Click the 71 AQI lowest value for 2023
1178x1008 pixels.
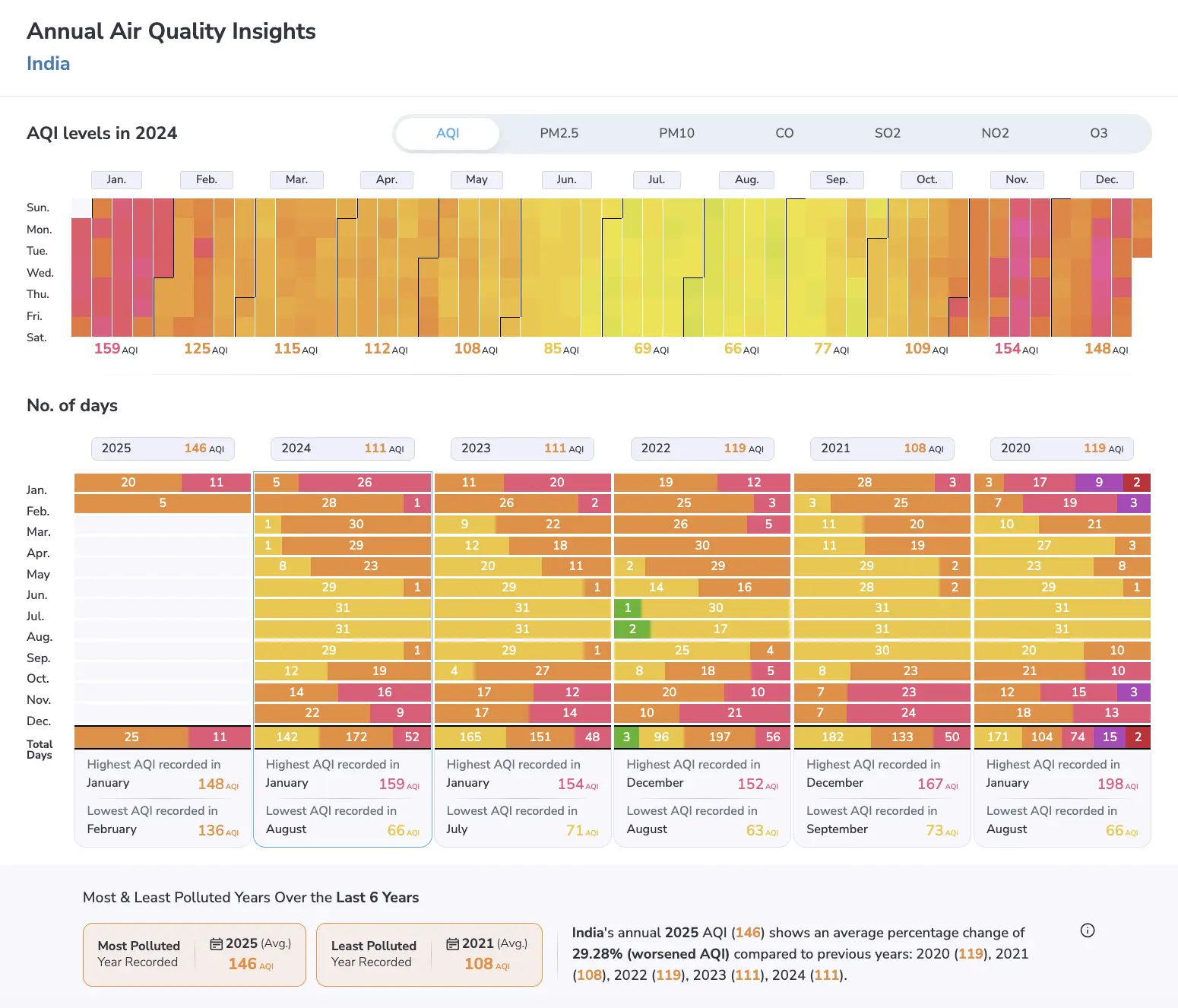pyautogui.click(x=582, y=830)
